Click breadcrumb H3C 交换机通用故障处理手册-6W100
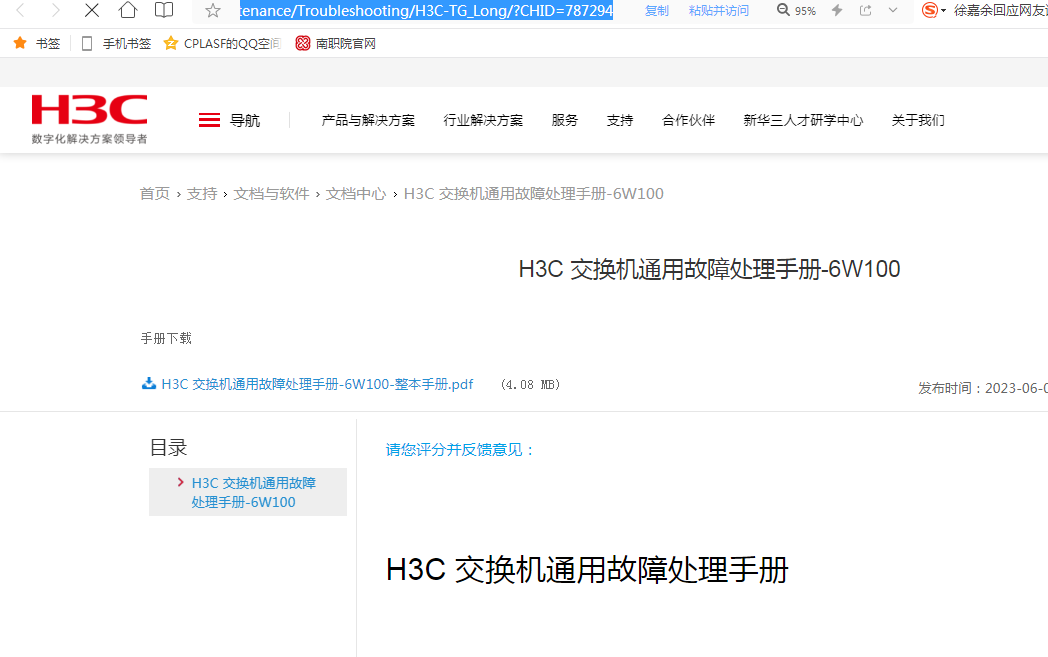1048x657 pixels. 533,194
